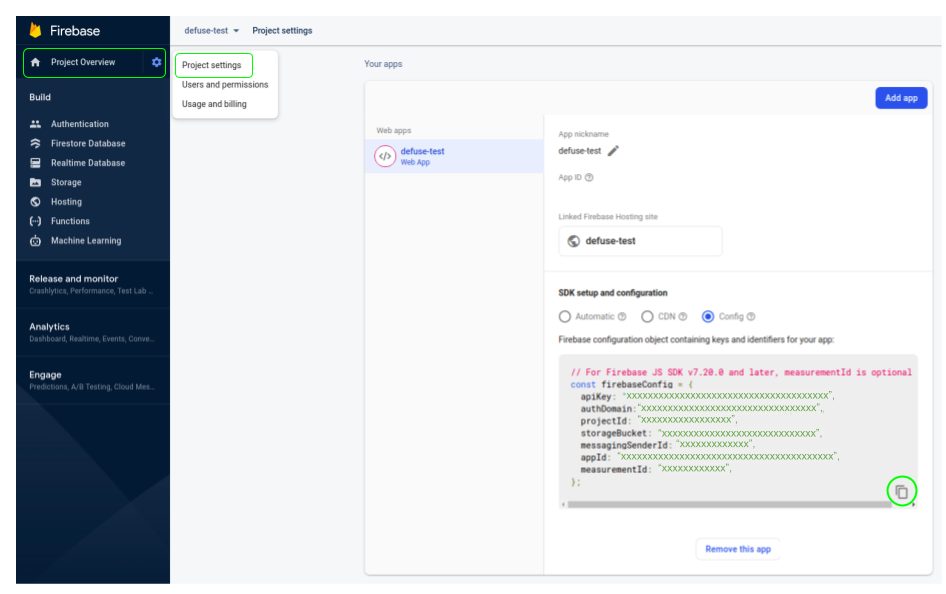Viewport: 946px width, 594px height.
Task: Go to Storage page
Action: (66, 182)
